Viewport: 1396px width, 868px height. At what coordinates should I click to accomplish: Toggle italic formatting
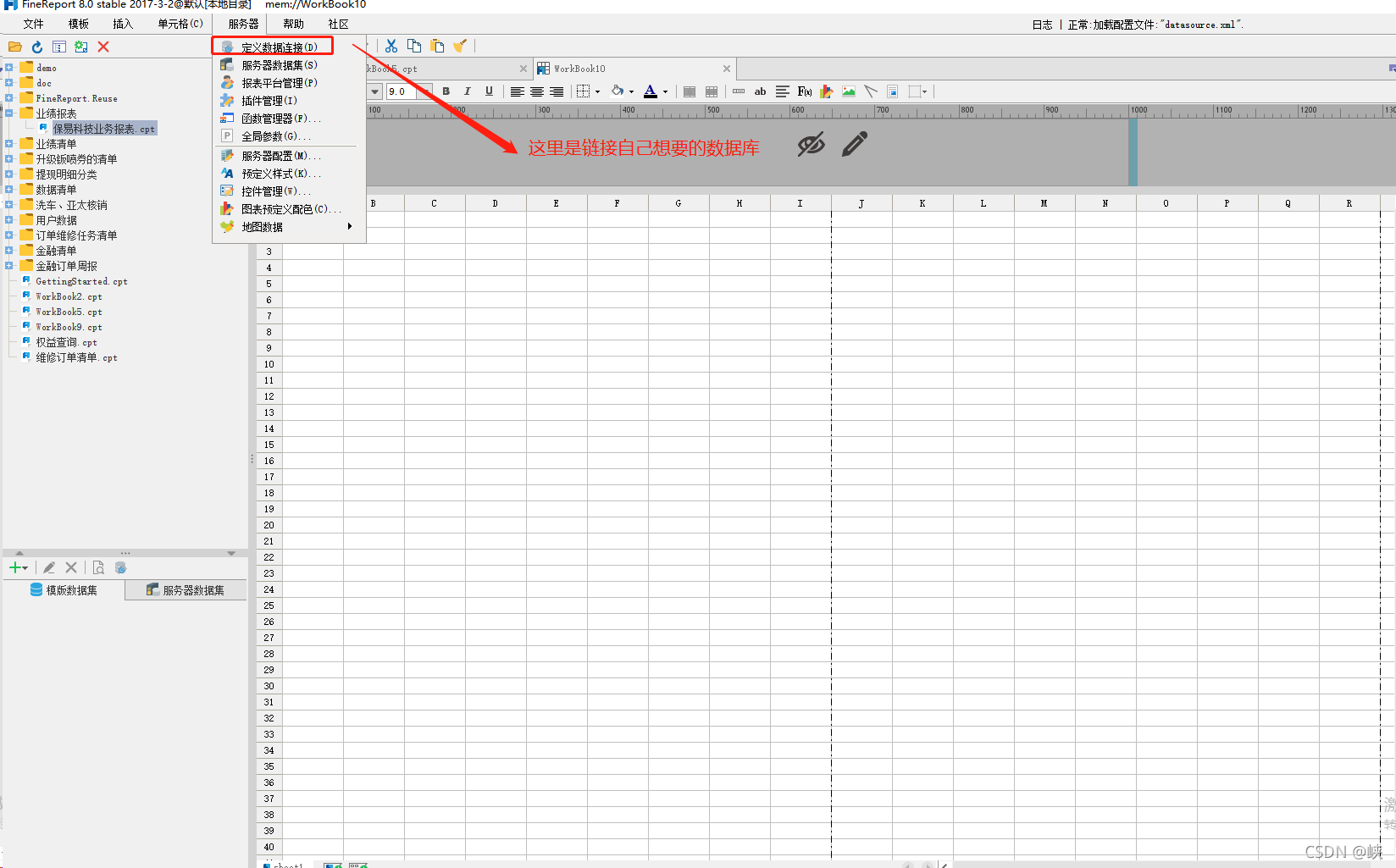[x=468, y=91]
